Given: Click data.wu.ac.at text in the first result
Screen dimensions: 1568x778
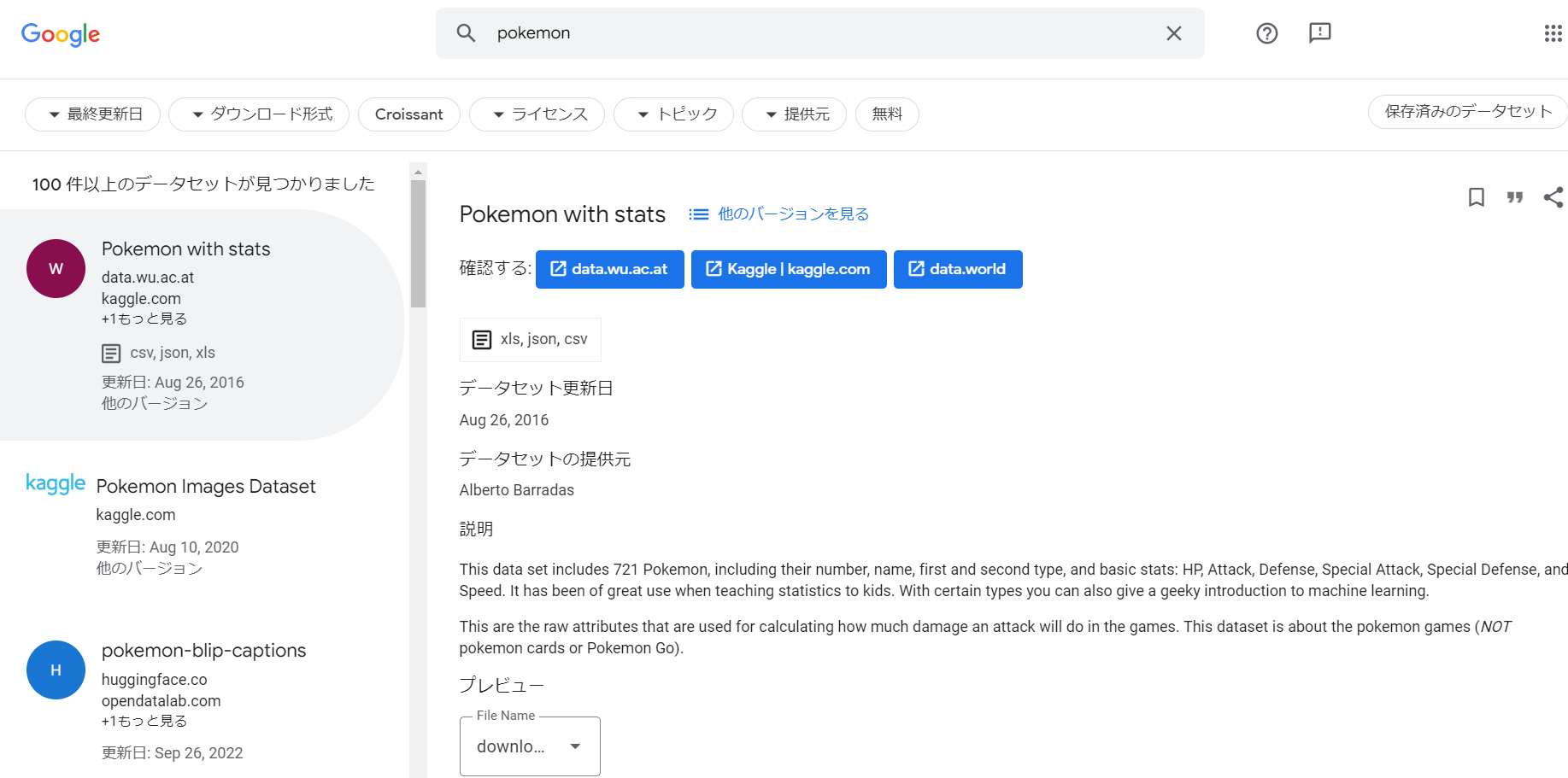Looking at the screenshot, I should point(148,278).
